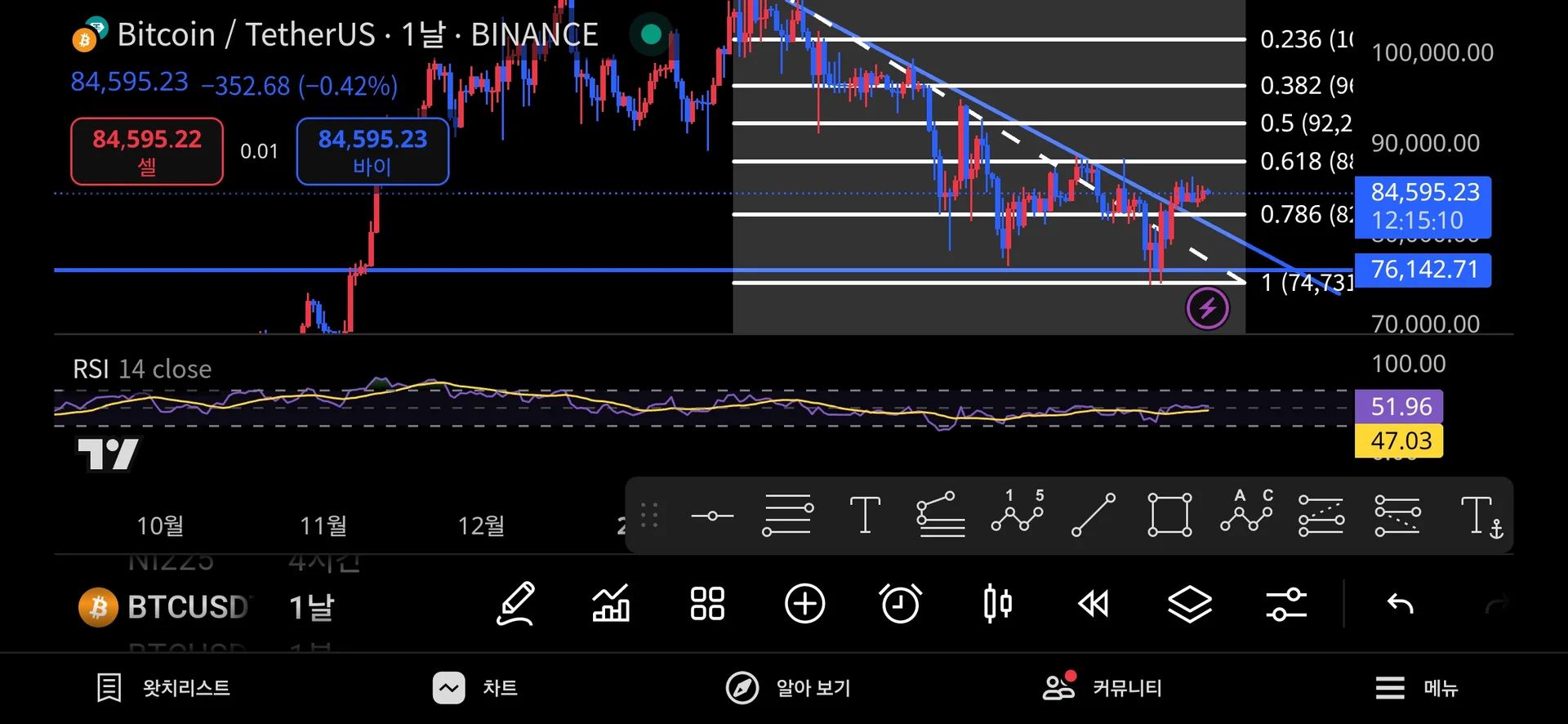Open the pencil drawing tools
1568x724 pixels.
tap(516, 605)
